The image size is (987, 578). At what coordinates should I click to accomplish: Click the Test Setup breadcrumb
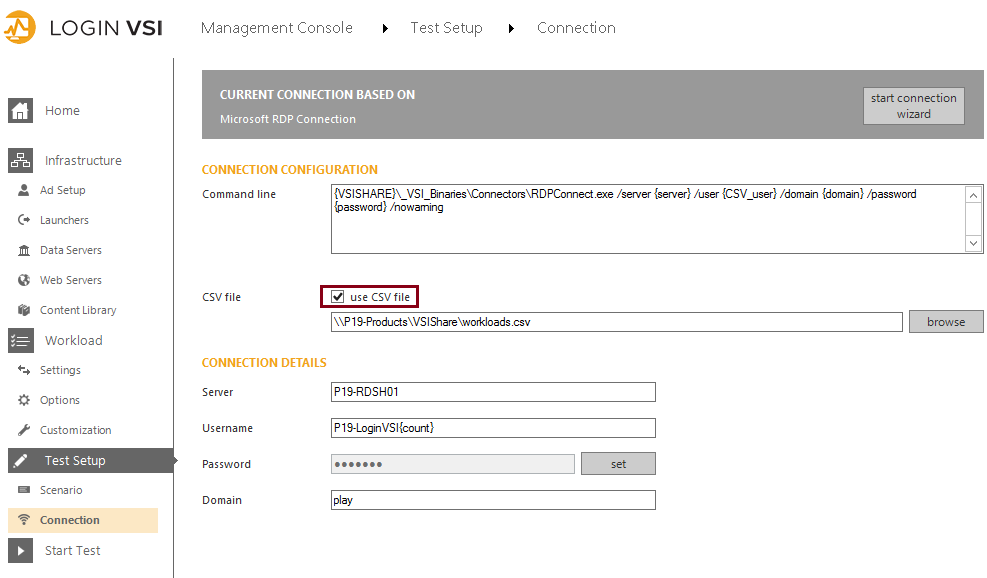coord(446,28)
